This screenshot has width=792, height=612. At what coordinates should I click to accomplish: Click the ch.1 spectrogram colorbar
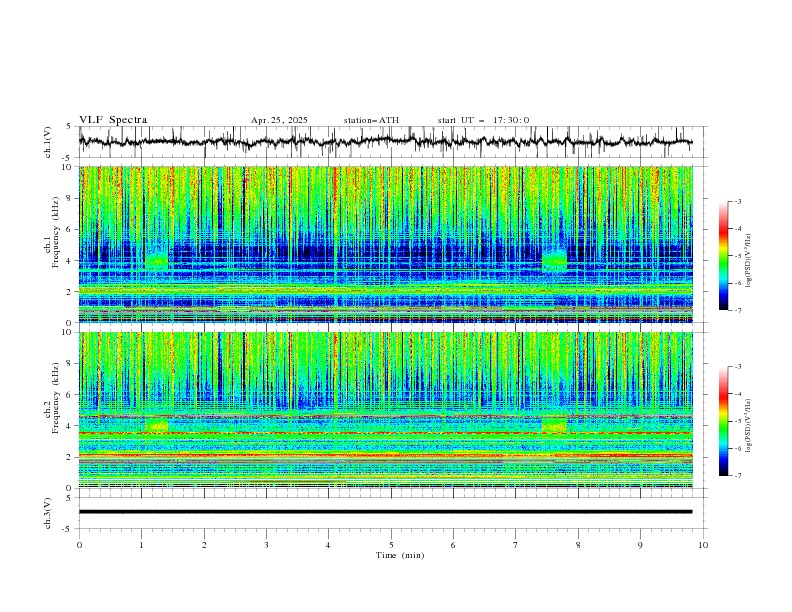click(723, 256)
